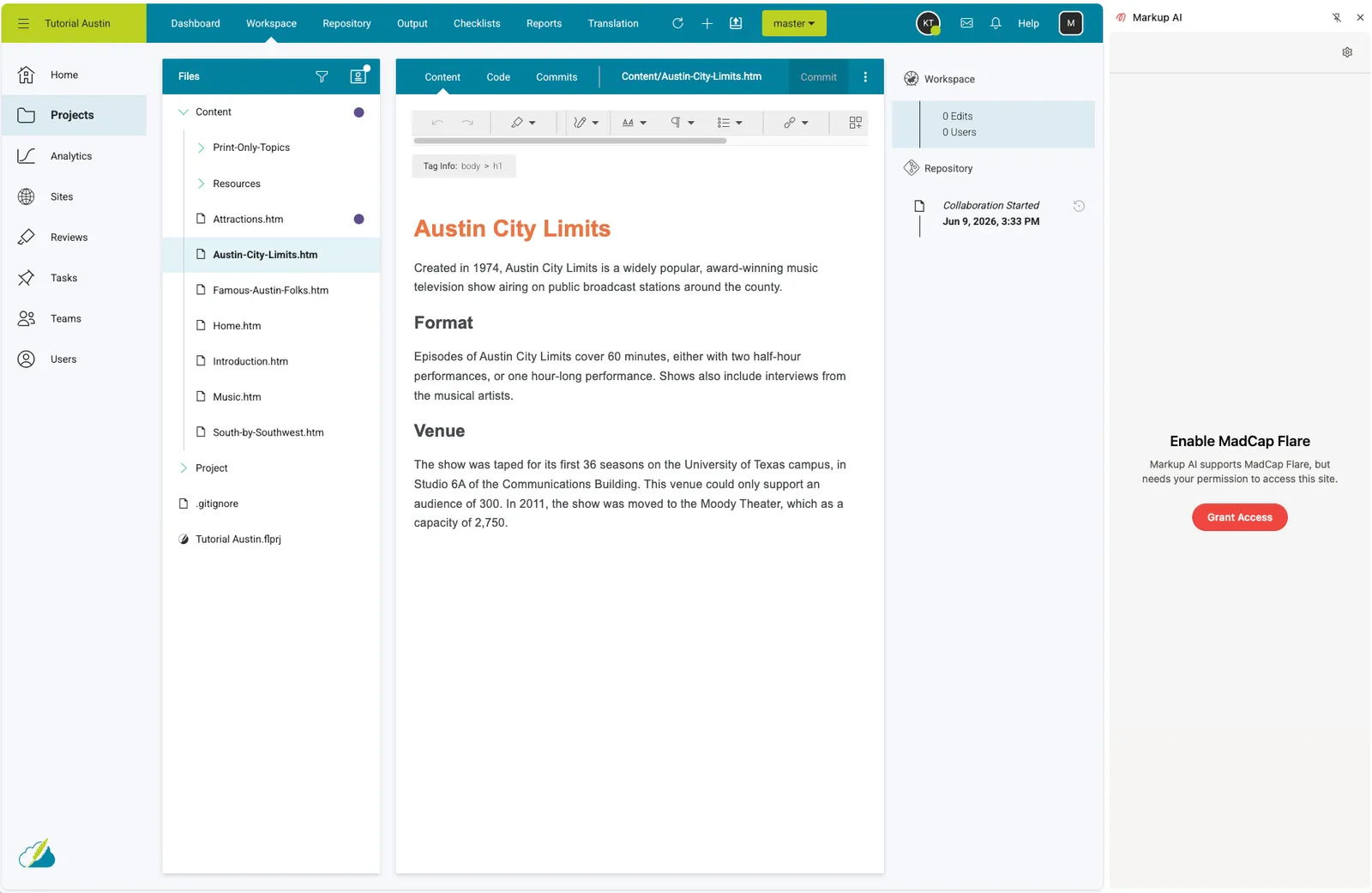
Task: Click the insert grid icon in editor toolbar
Action: click(x=855, y=123)
